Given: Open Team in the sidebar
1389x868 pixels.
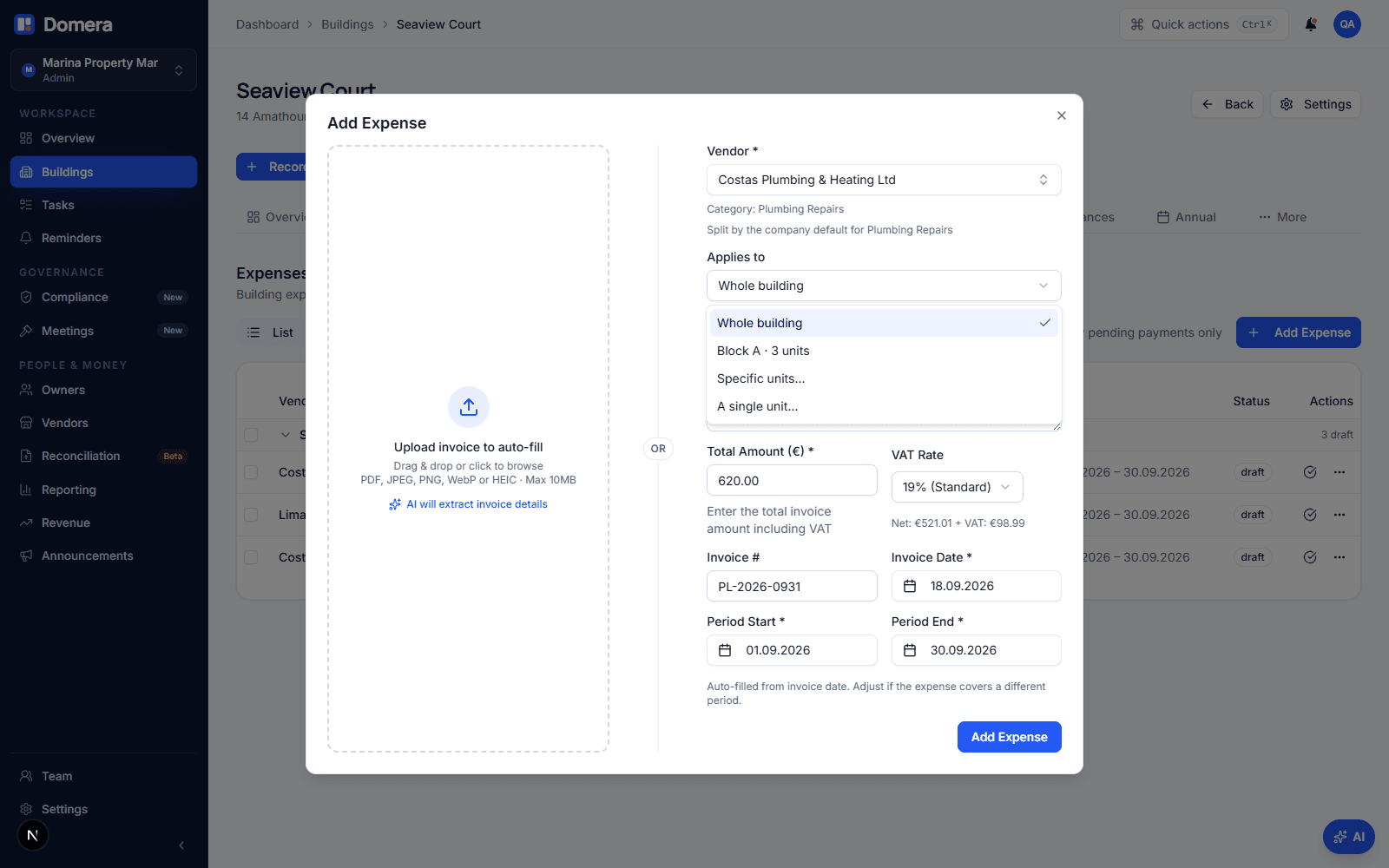Looking at the screenshot, I should (x=103, y=776).
